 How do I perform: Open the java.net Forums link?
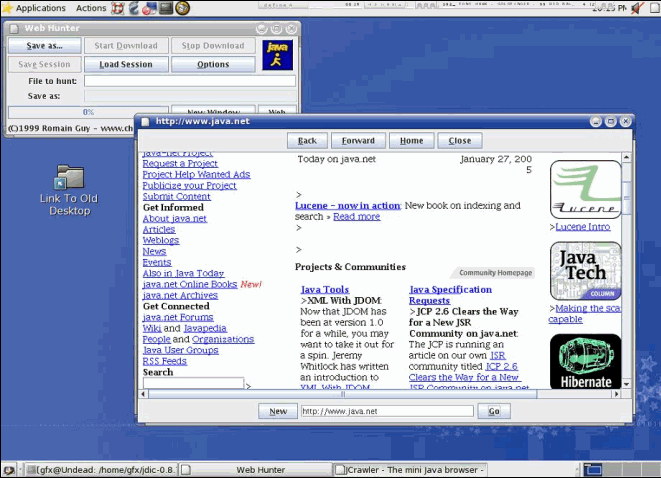[x=178, y=317]
